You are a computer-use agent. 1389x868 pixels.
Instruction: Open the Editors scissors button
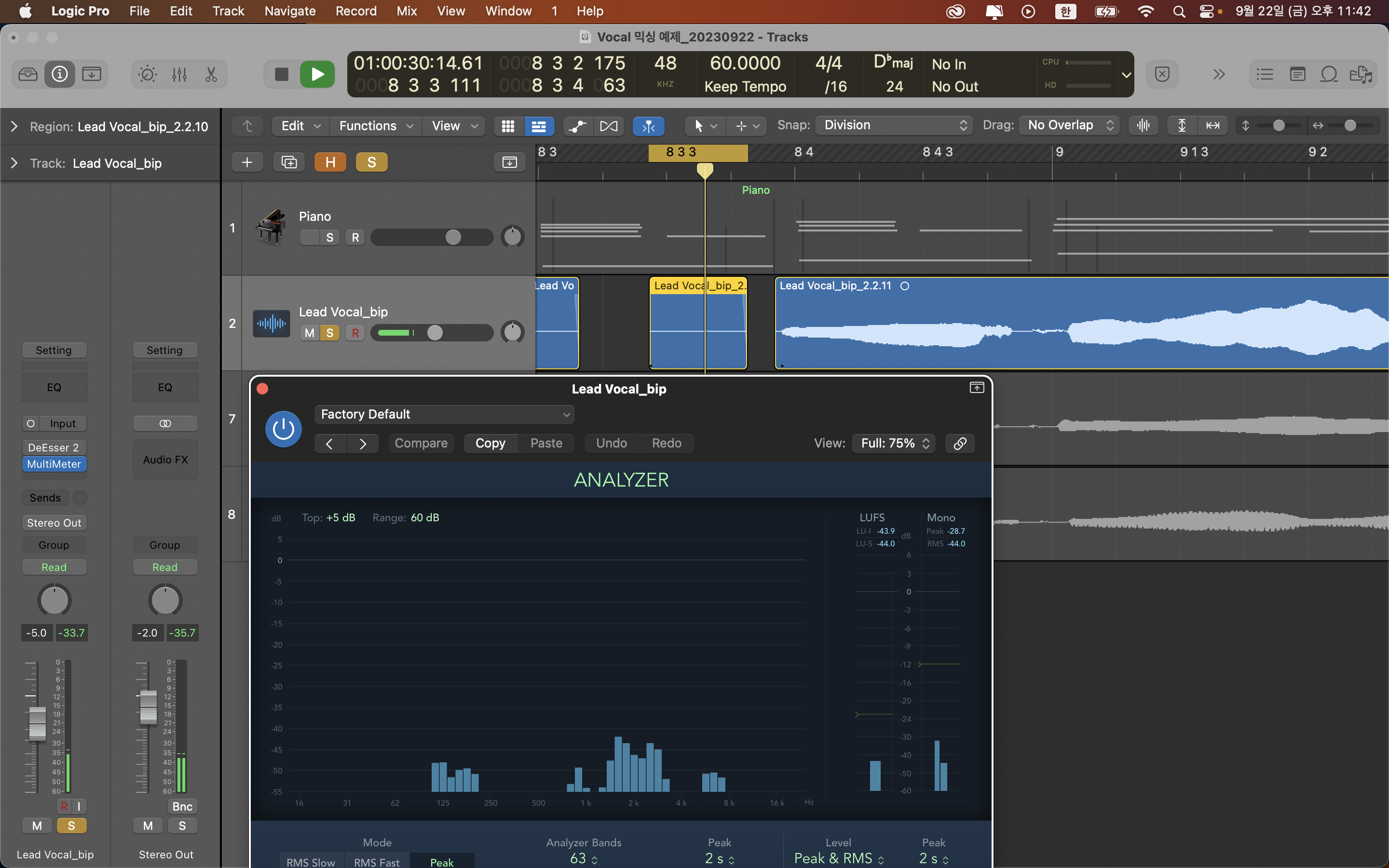[211, 74]
